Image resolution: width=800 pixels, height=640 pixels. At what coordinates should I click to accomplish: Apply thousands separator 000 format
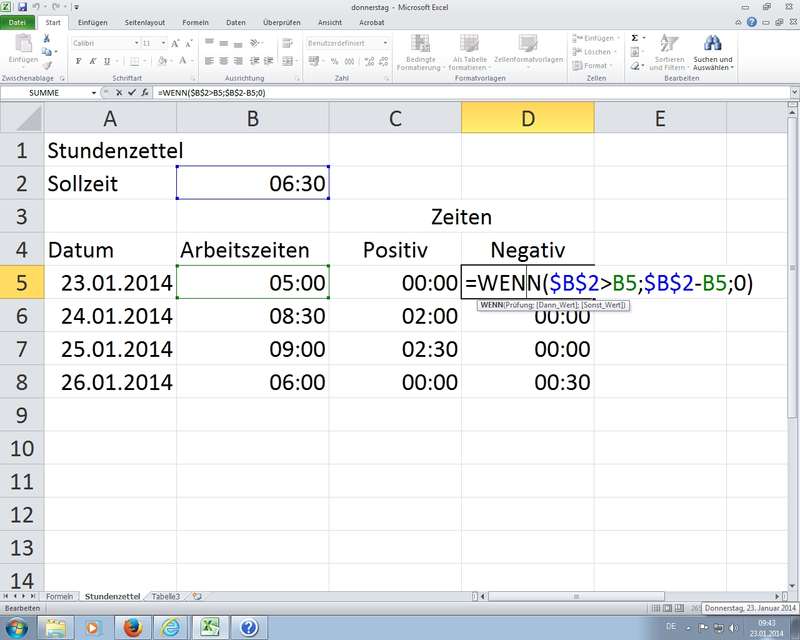(x=349, y=61)
